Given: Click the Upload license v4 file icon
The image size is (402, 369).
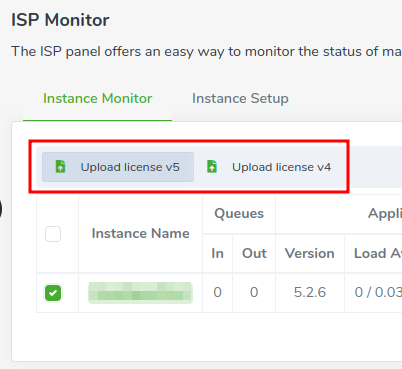Looking at the screenshot, I should 212,166.
